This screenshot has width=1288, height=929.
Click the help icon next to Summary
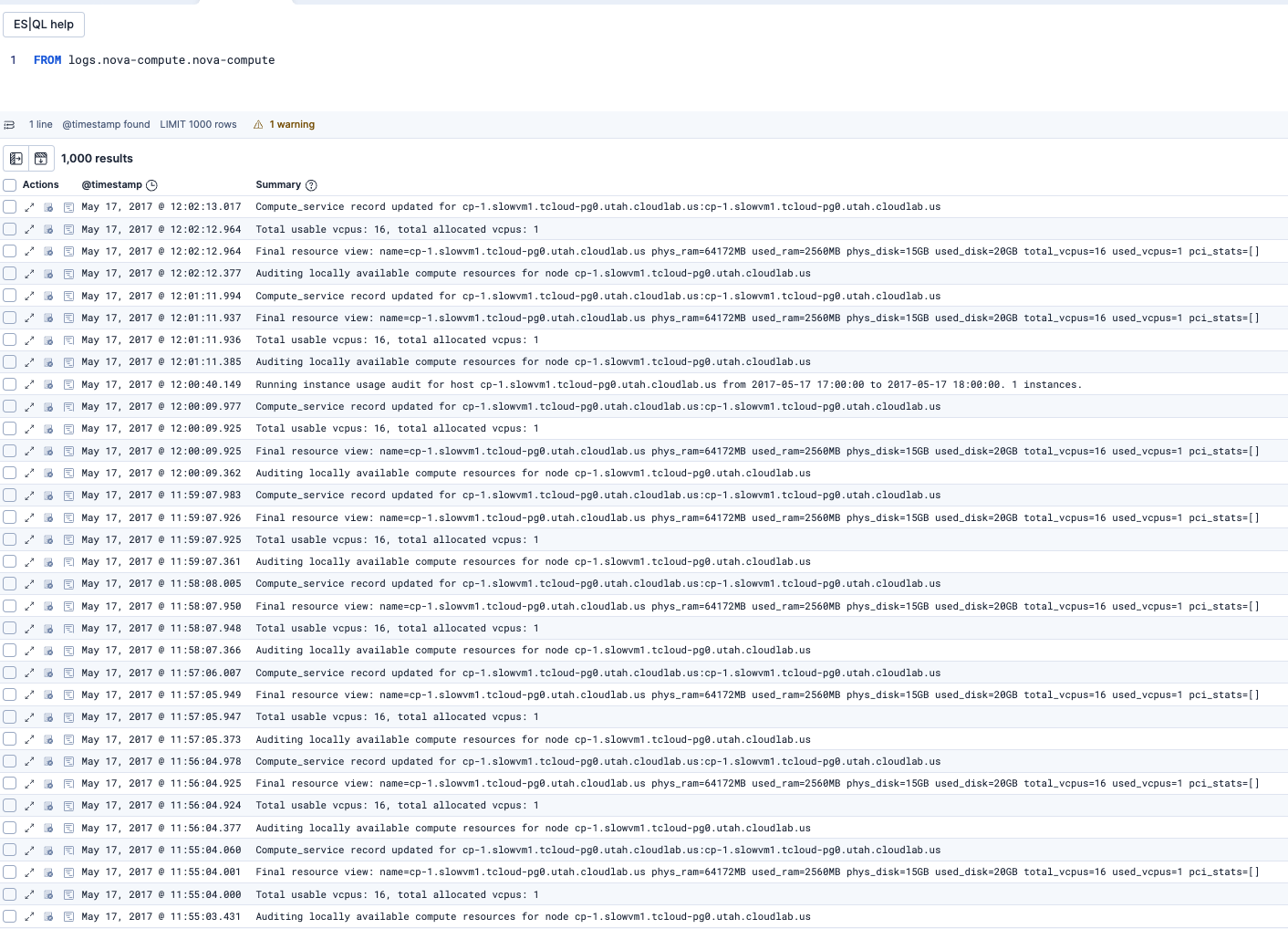coord(311,185)
